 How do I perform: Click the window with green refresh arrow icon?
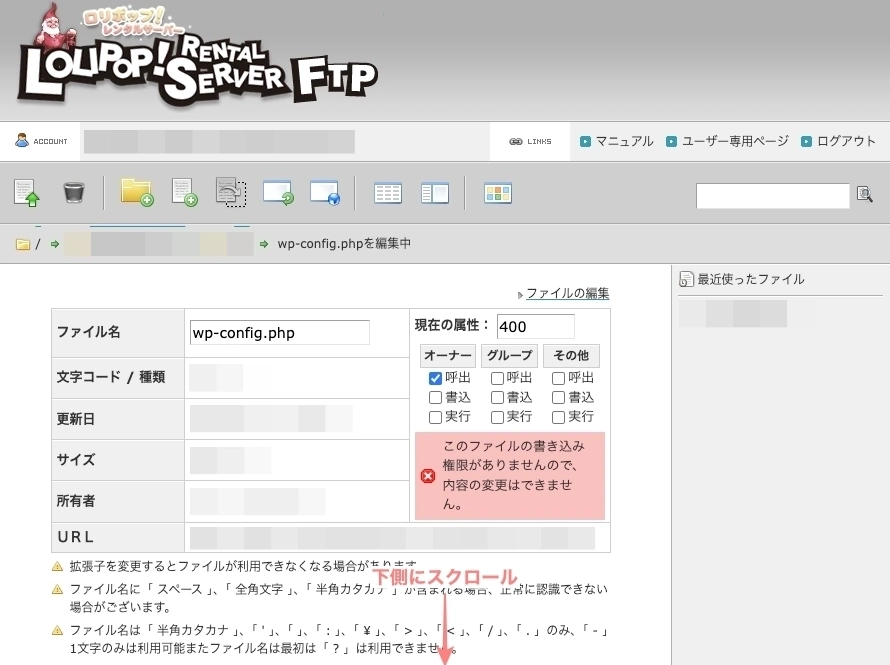pyautogui.click(x=278, y=193)
